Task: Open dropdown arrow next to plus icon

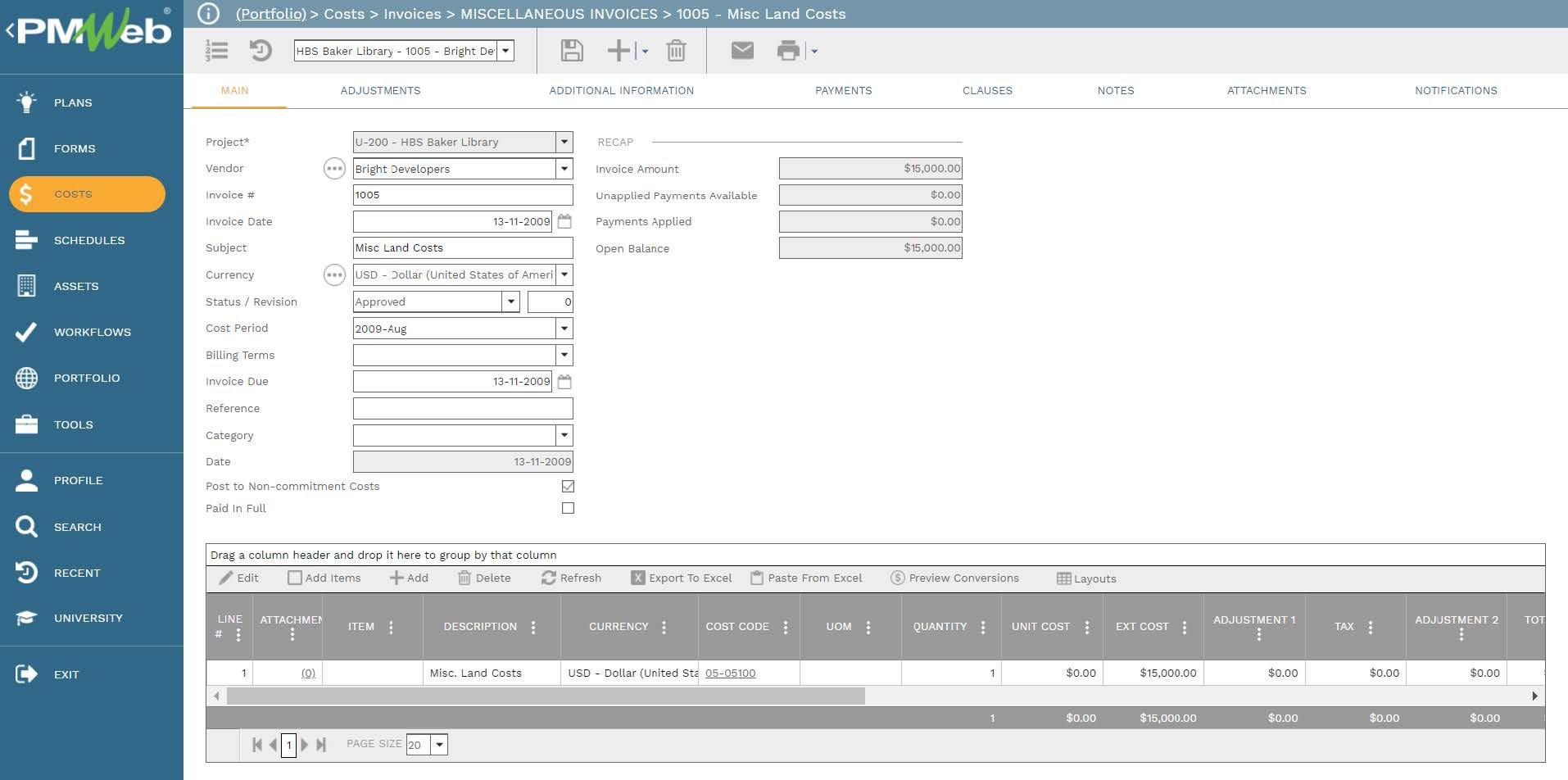Action: [x=645, y=51]
